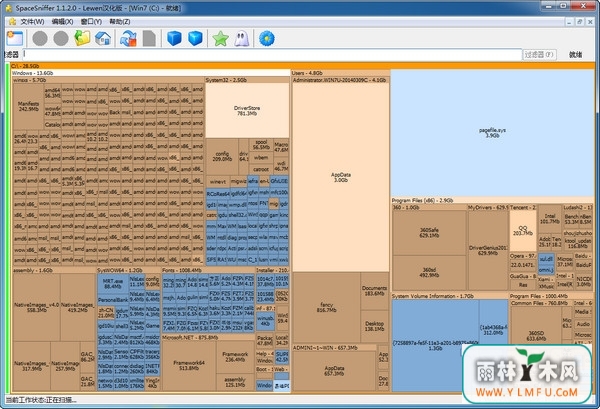Select the Intel 101.7Mb block
This screenshot has height=409, width=600.
[550, 219]
